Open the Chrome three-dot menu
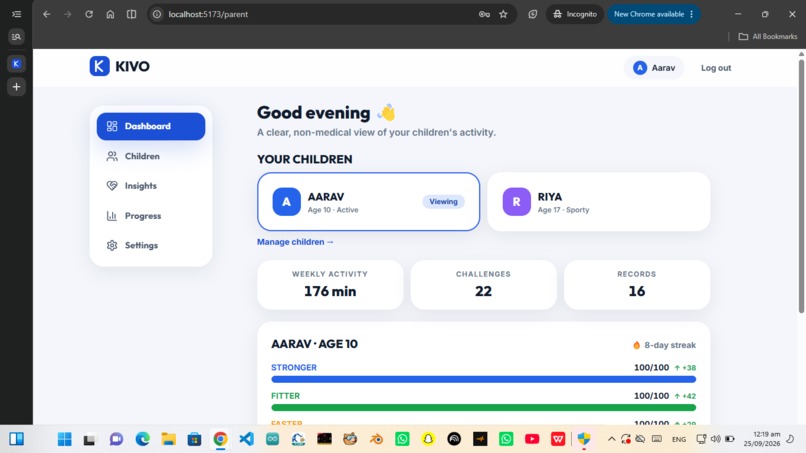Screen dimensions: 806x453 tap(692, 14)
